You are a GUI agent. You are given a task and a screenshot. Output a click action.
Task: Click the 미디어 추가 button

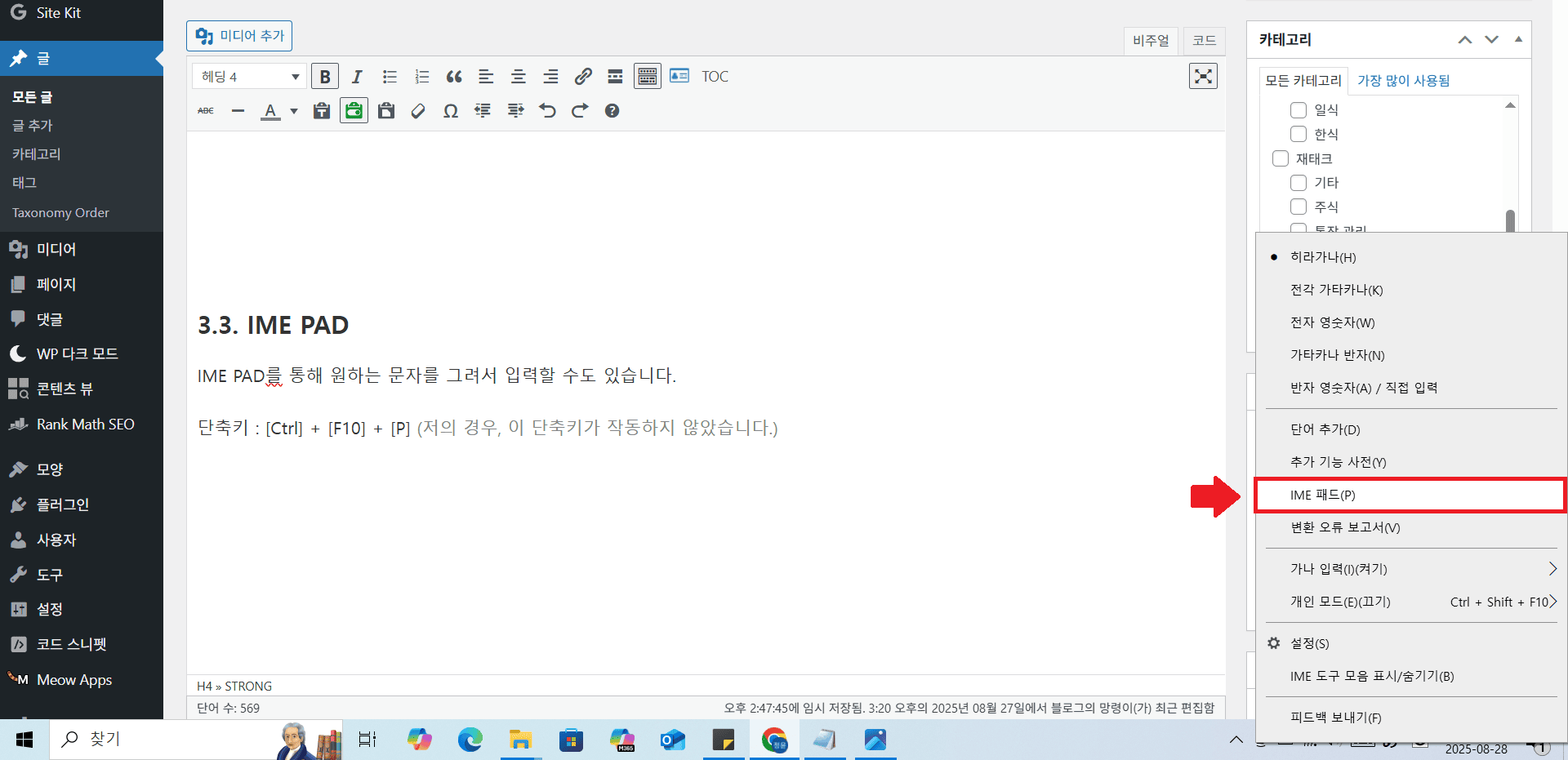(239, 36)
